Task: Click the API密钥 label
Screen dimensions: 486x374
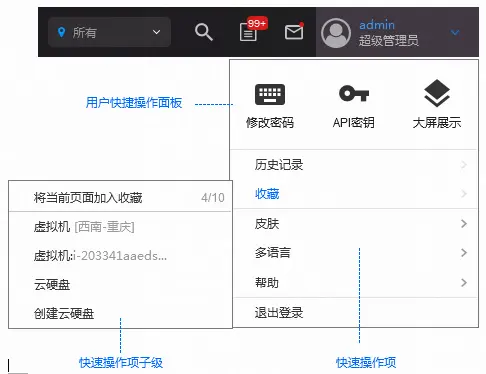Action: point(353,123)
